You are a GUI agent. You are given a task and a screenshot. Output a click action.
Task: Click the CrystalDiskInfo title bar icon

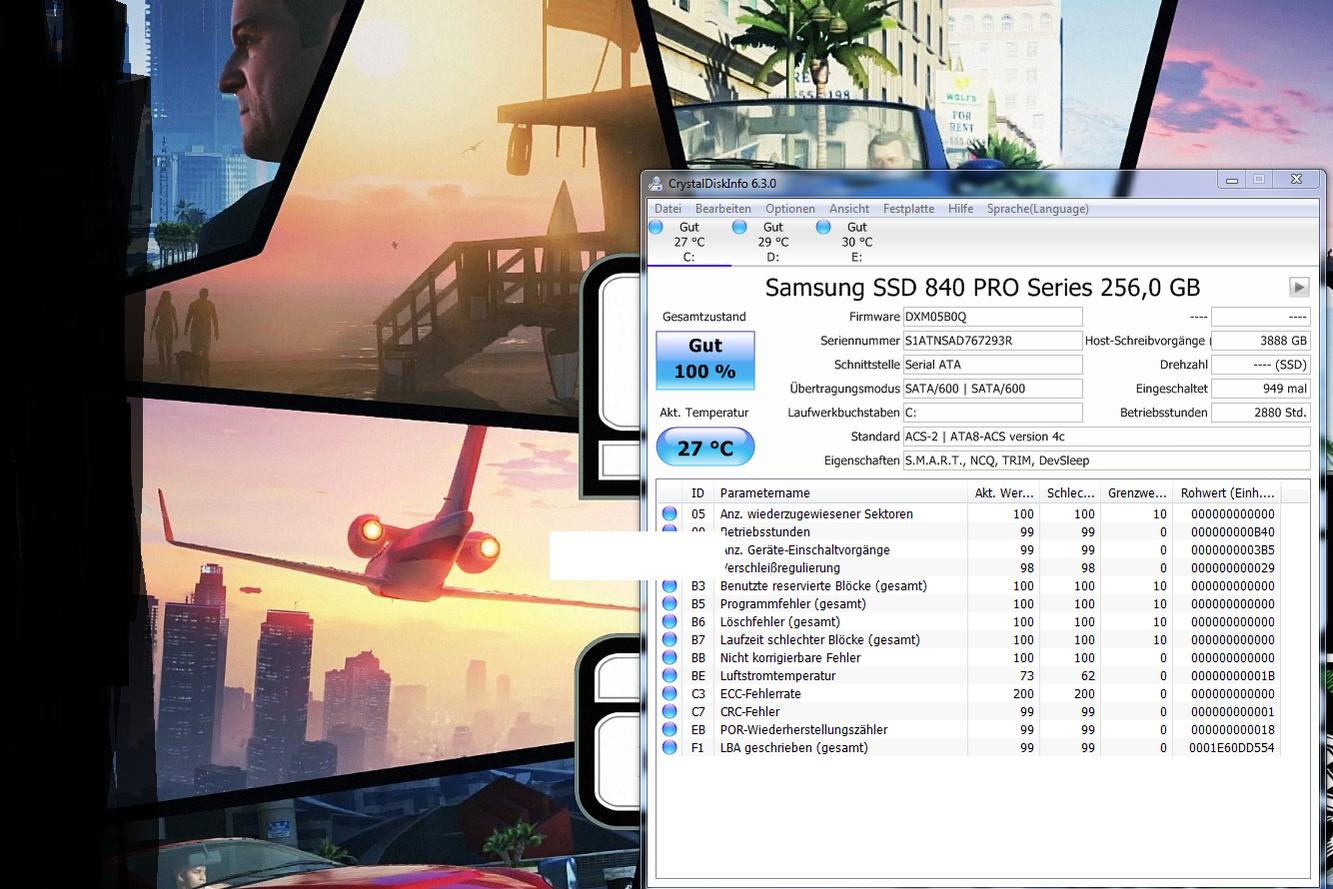[x=655, y=184]
